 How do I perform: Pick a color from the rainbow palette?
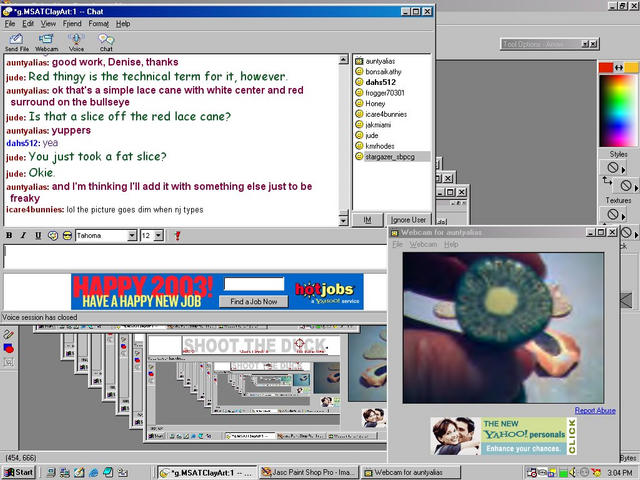(x=618, y=110)
